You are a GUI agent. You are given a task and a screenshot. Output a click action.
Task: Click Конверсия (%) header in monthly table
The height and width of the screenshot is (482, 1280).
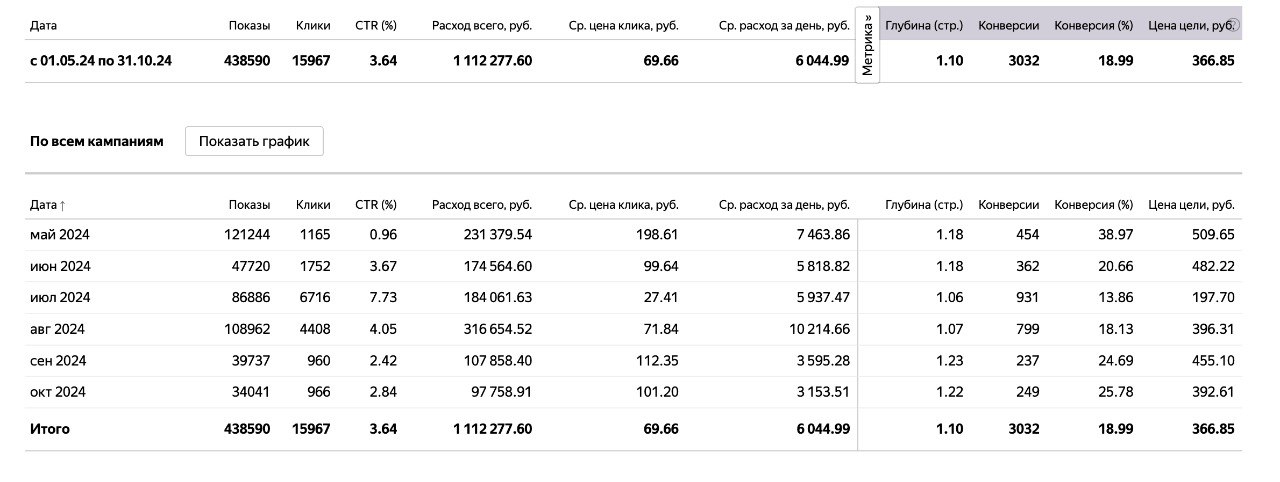tap(1094, 205)
